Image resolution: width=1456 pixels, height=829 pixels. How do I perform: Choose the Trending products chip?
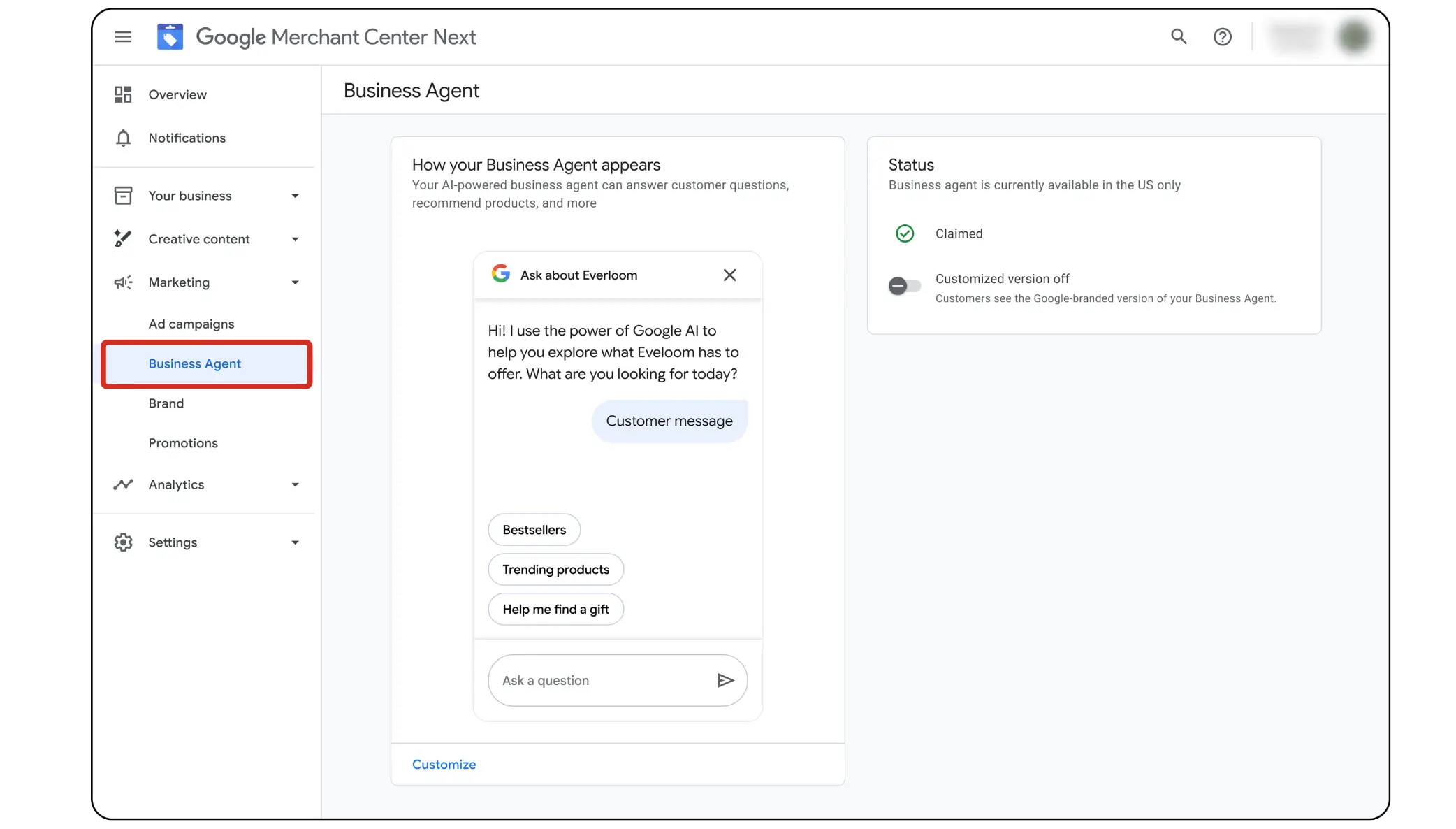(555, 570)
